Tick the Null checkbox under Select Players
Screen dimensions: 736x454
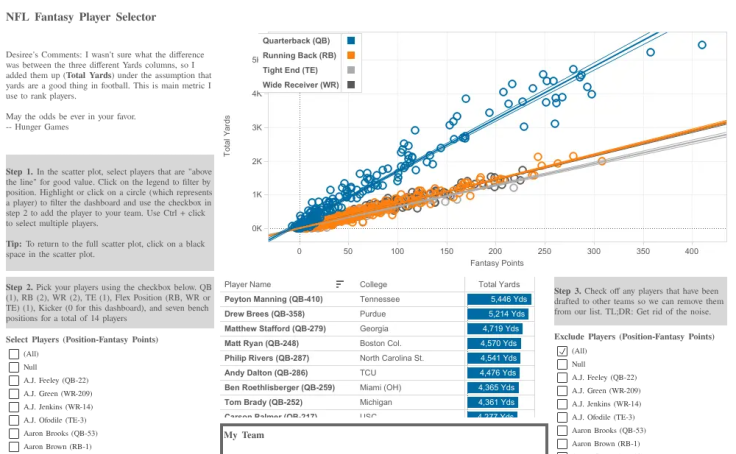point(14,367)
